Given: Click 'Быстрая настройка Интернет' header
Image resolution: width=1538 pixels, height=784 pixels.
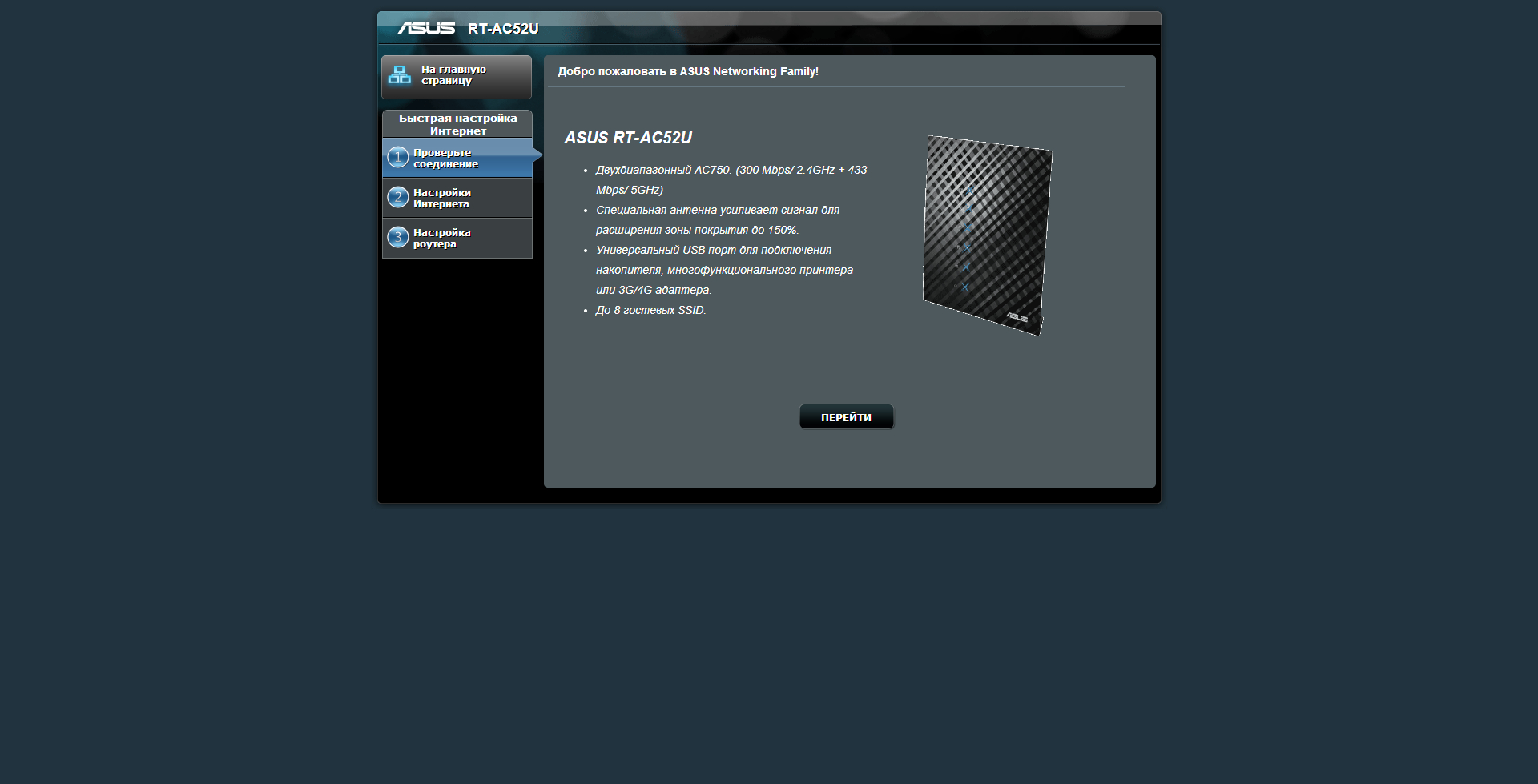Looking at the screenshot, I should click(x=457, y=124).
